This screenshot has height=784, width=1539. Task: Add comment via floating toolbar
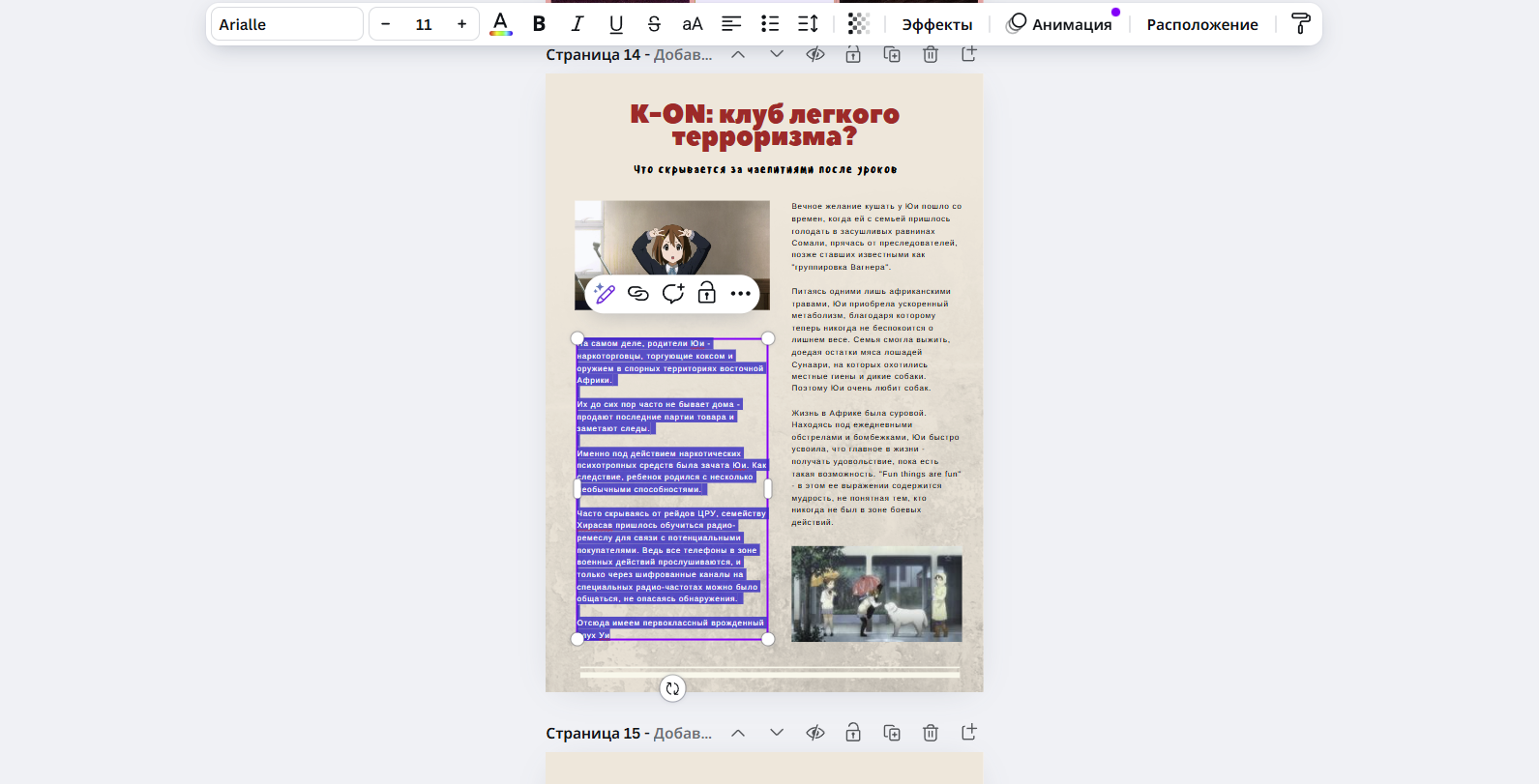(x=673, y=294)
